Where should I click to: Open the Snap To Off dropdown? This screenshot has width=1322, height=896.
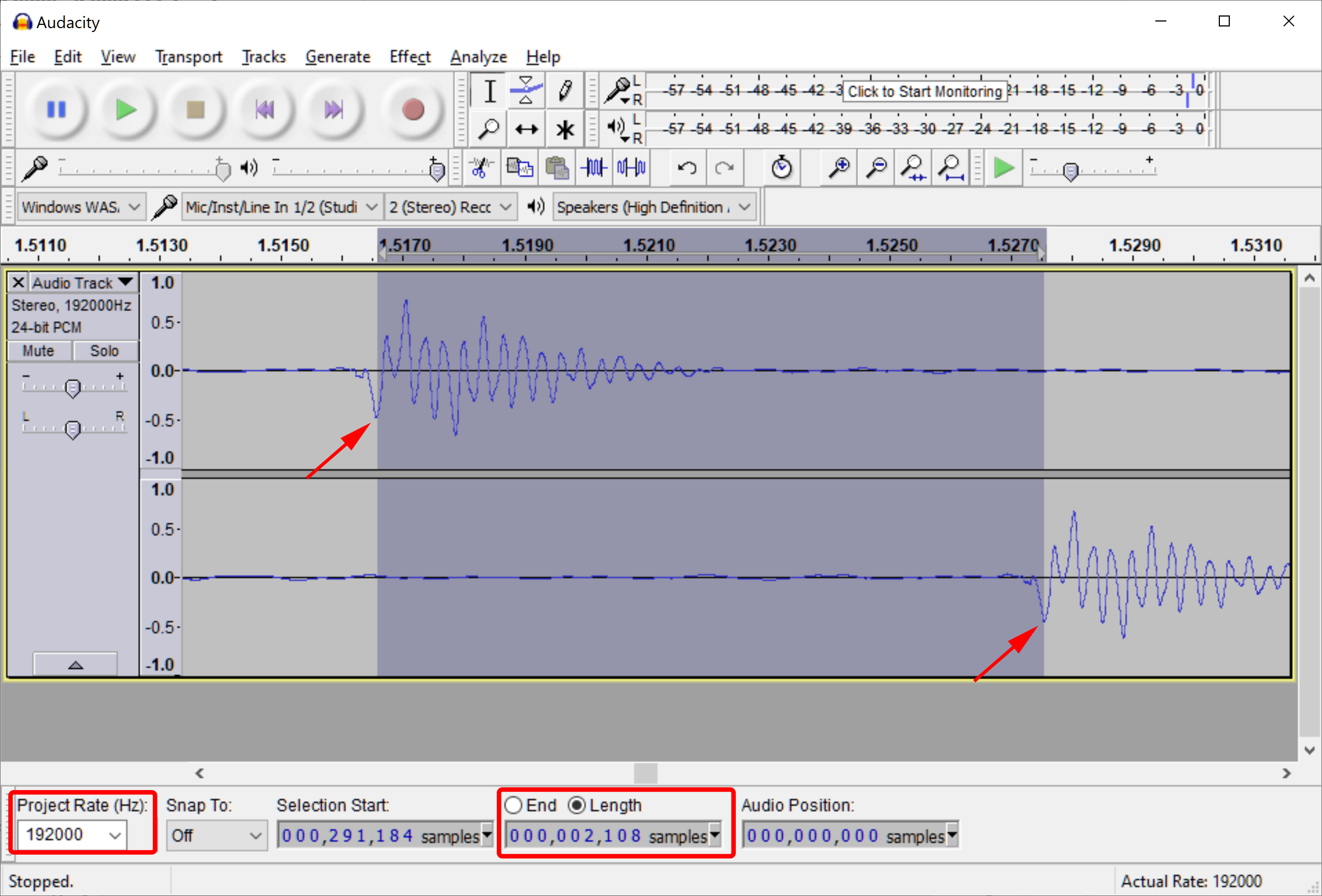[216, 836]
